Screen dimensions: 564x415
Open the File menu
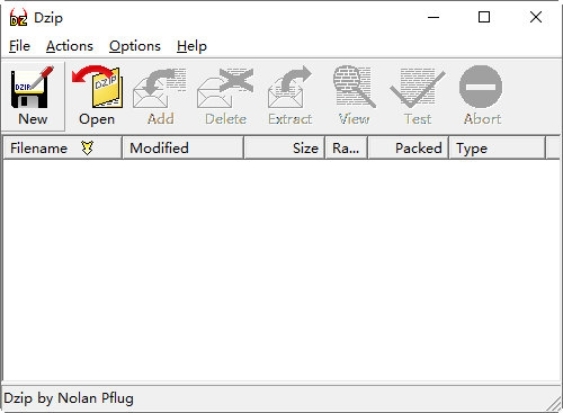[x=19, y=46]
